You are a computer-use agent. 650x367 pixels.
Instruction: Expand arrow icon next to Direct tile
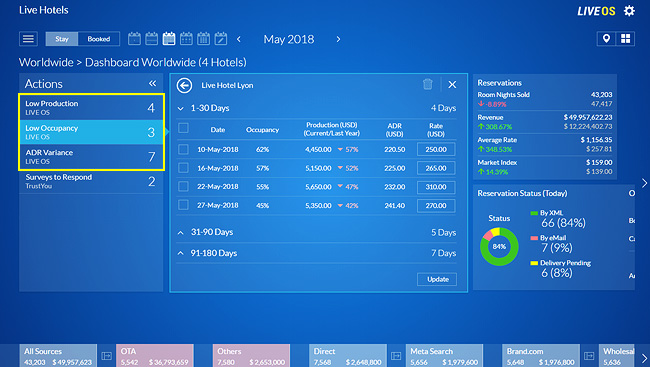click(x=396, y=356)
